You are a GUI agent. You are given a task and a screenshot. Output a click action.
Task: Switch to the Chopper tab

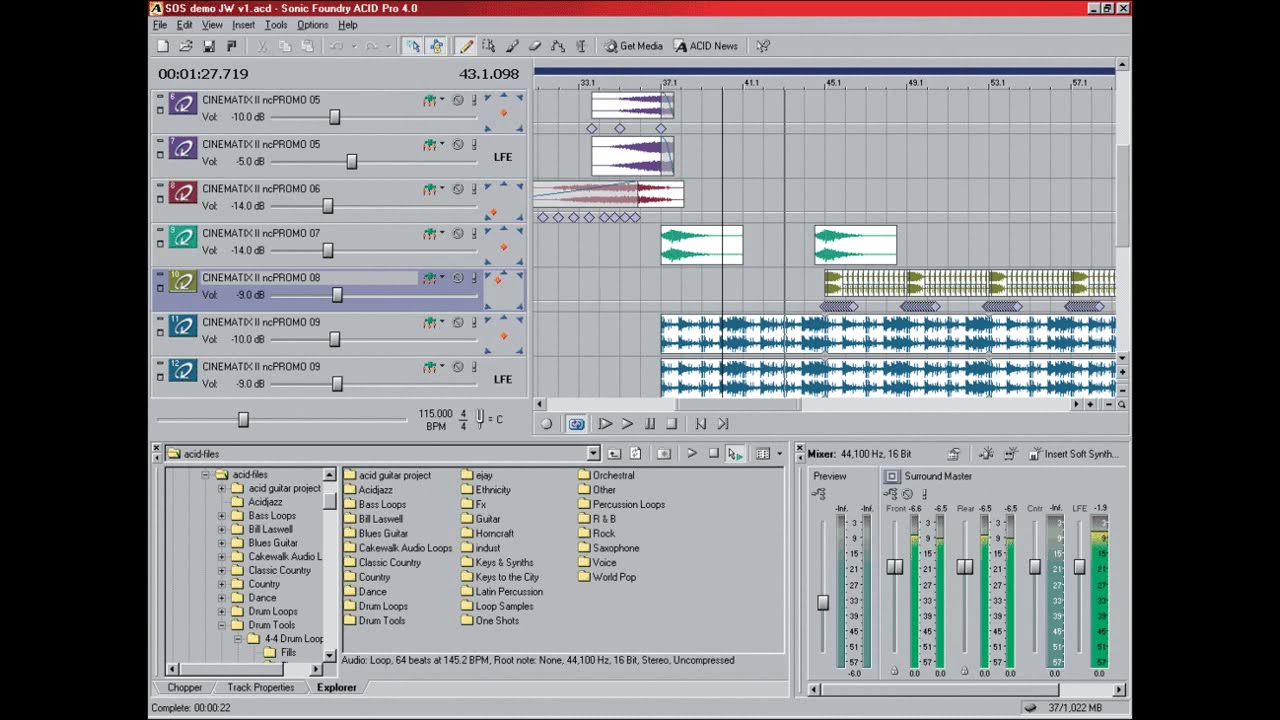click(184, 688)
